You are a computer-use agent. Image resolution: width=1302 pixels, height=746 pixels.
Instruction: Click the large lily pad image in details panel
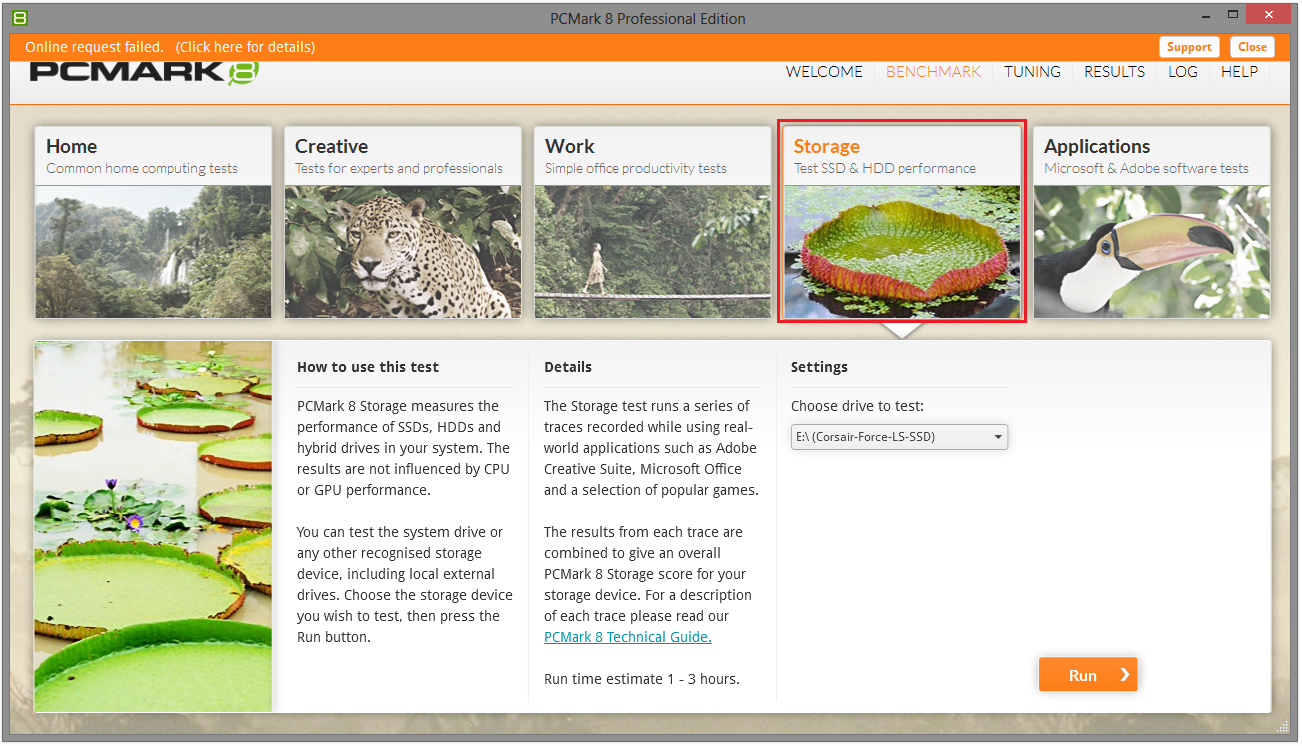tap(153, 526)
